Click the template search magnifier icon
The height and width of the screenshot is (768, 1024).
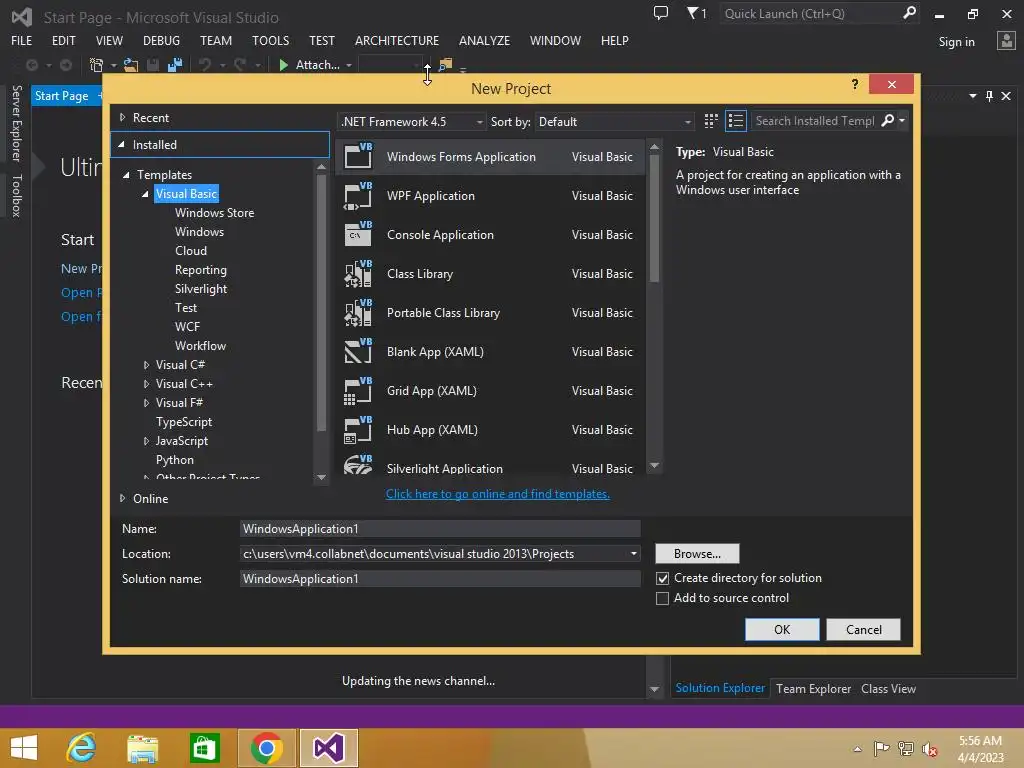(x=887, y=121)
